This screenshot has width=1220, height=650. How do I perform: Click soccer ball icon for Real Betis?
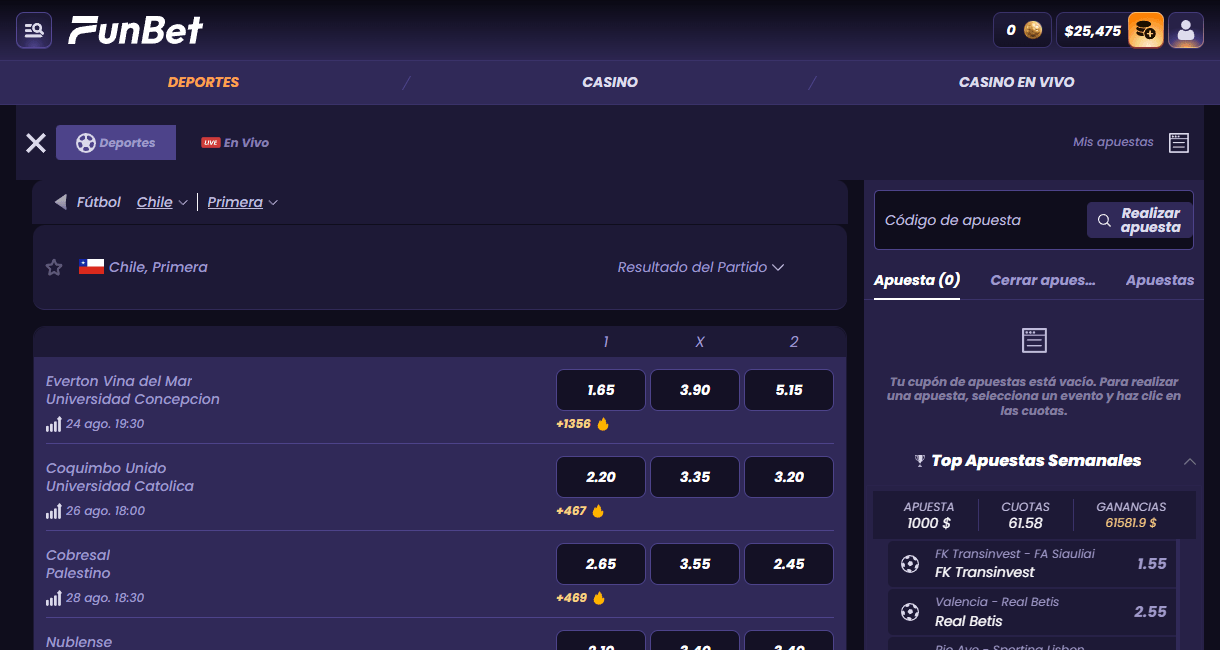[909, 611]
